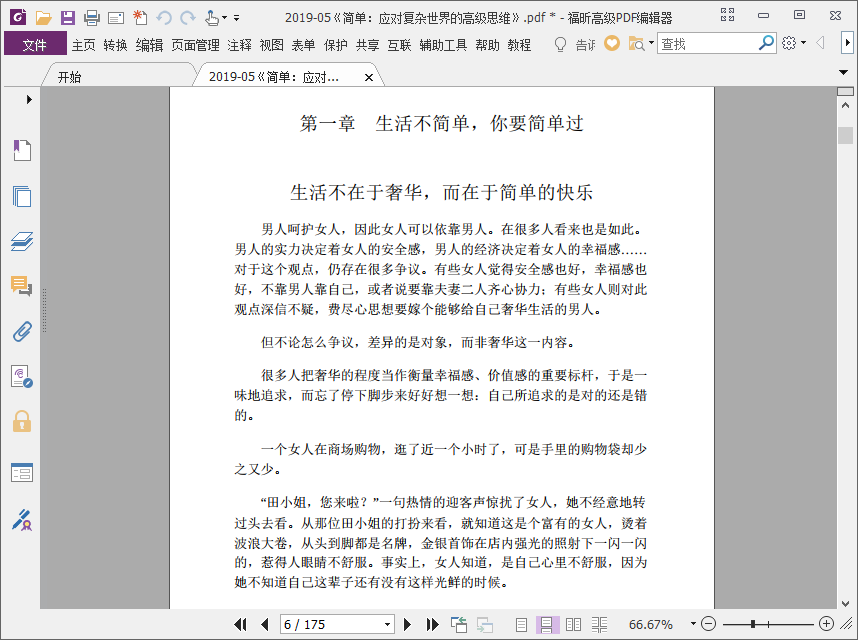Click the vertical scrollbar thumb

click(845, 135)
